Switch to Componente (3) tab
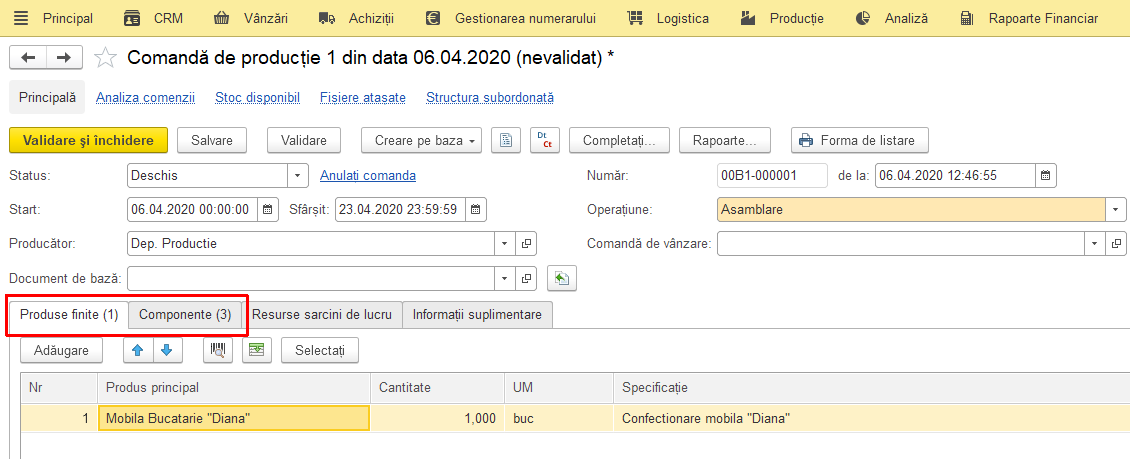 (x=185, y=315)
